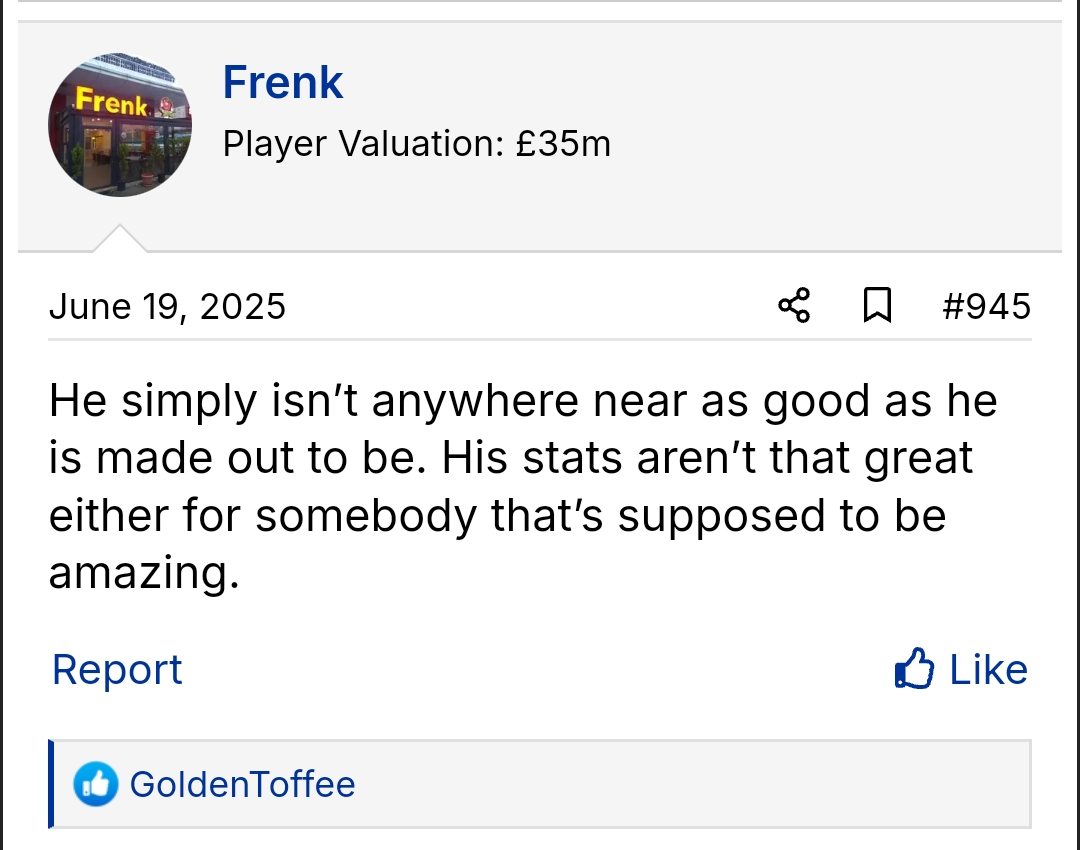Viewport: 1080px width, 850px height.
Task: Open the #945 post permalink
Action: (x=986, y=306)
